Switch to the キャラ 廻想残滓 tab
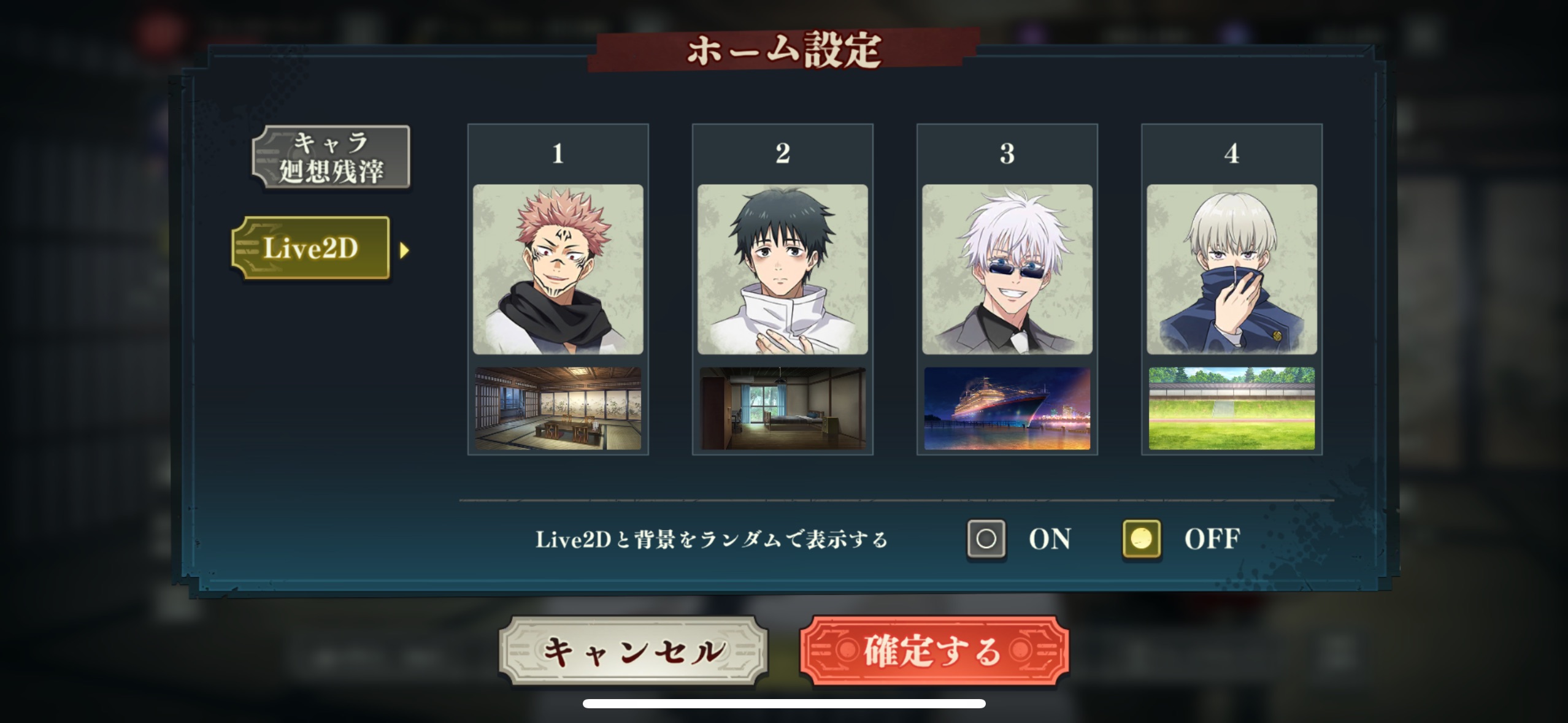The height and width of the screenshot is (723, 1568). coord(331,157)
